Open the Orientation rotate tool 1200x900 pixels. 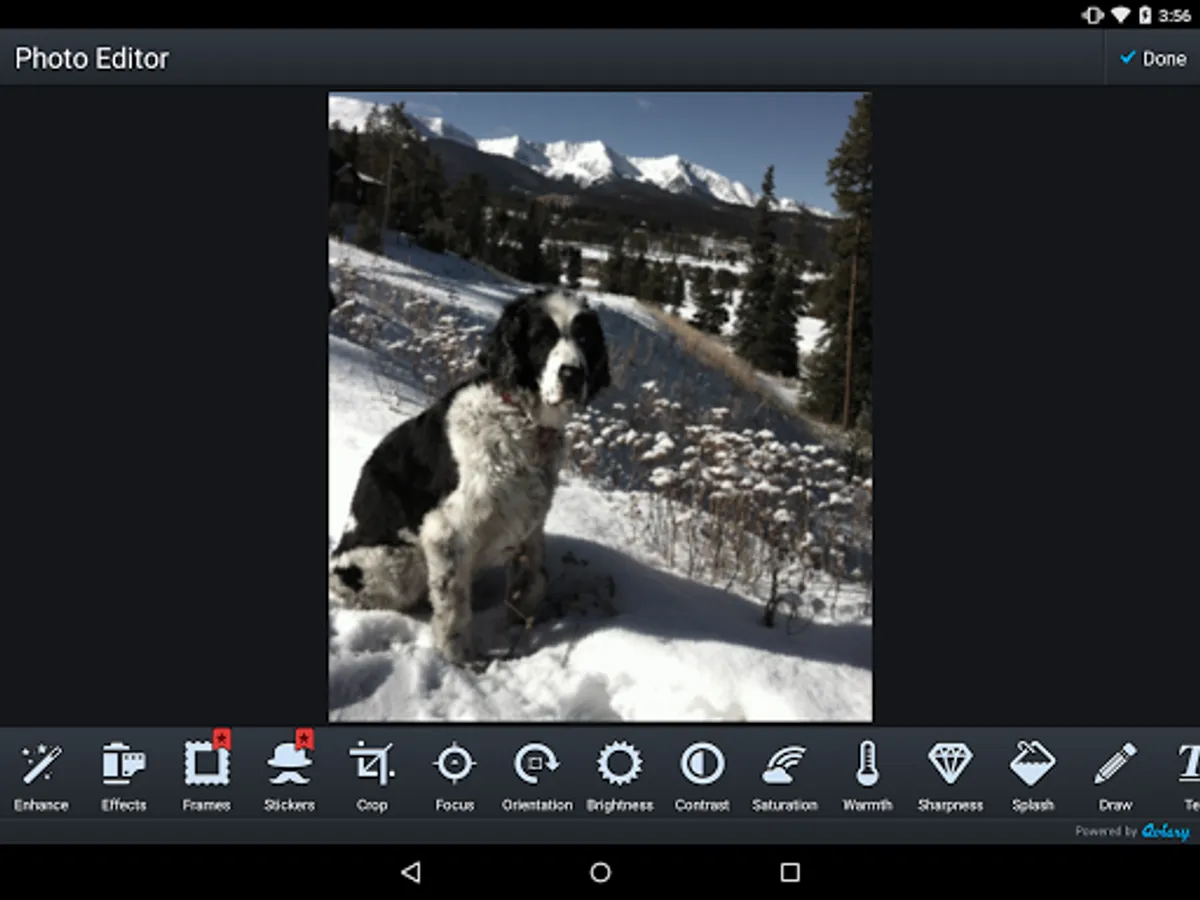click(x=537, y=776)
